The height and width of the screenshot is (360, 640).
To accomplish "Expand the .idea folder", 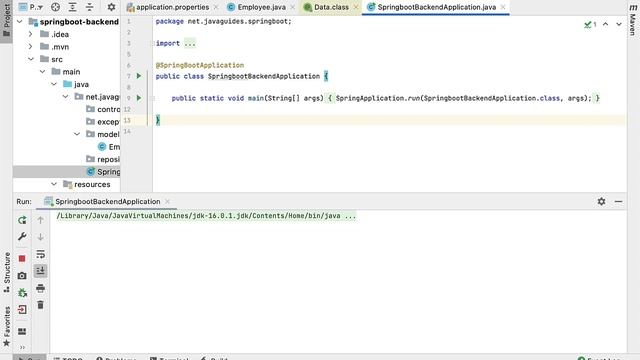I will [x=31, y=34].
